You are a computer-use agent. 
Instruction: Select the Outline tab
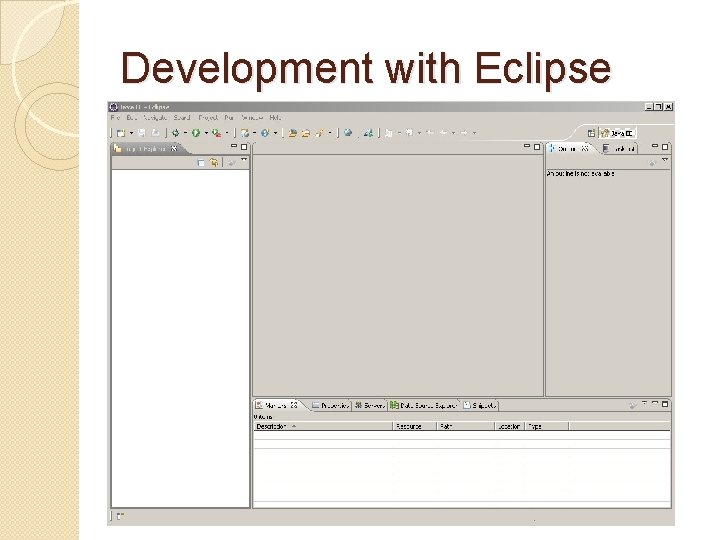pos(568,148)
